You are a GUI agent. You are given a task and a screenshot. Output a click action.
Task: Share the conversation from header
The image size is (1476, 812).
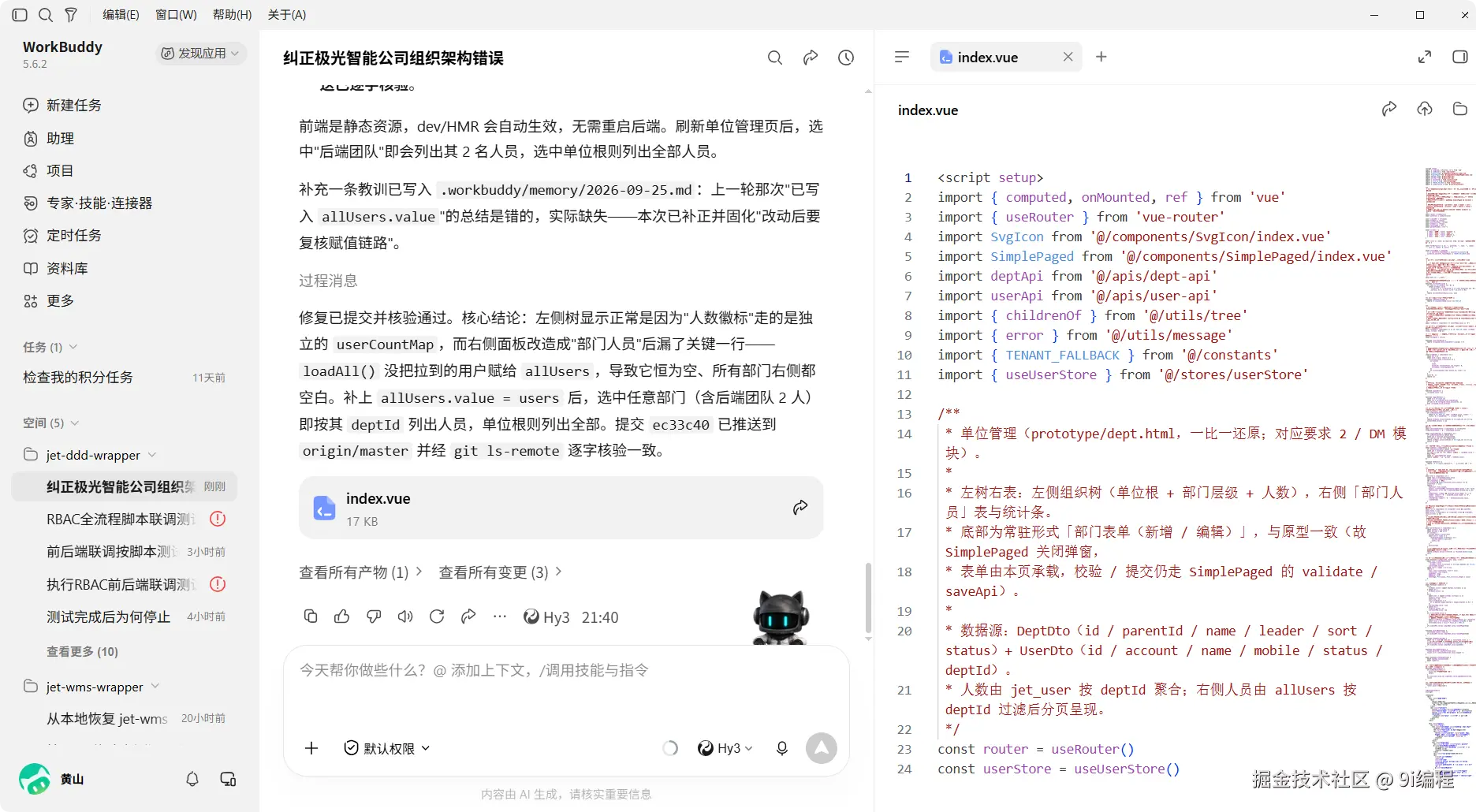(x=811, y=58)
